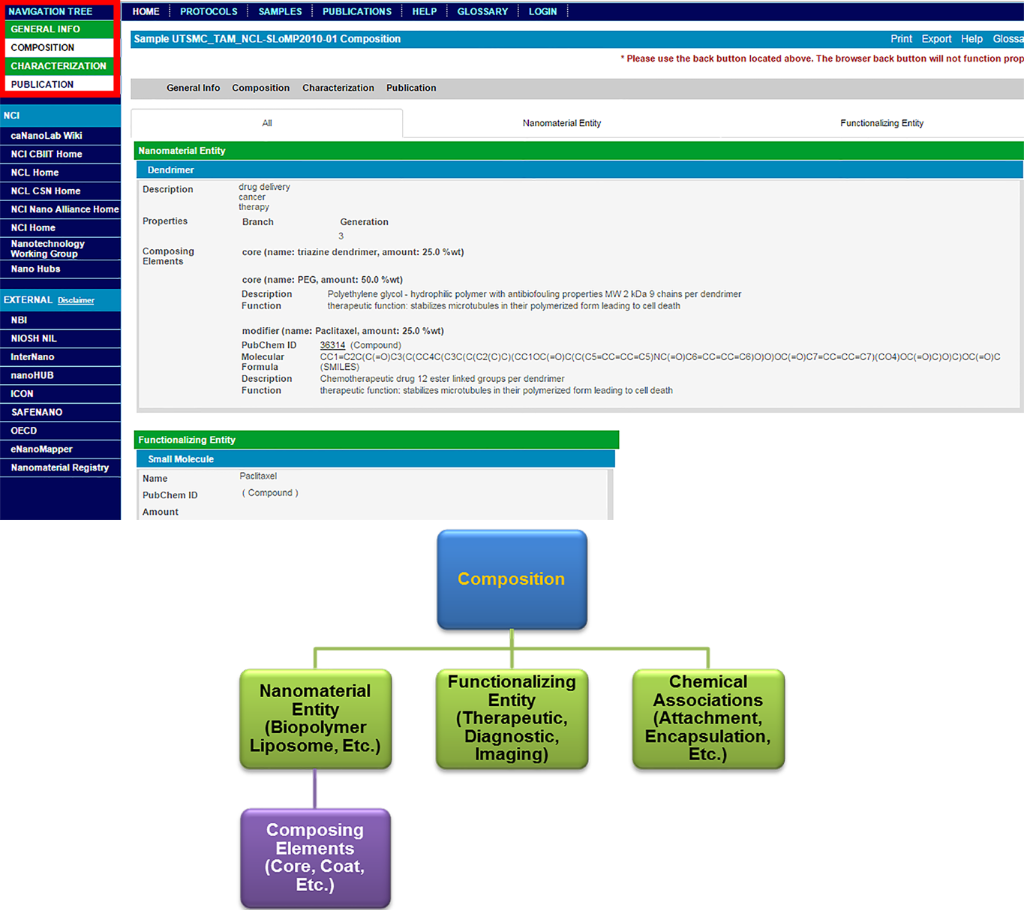The width and height of the screenshot is (1024, 911).
Task: Click the blue Composition diagram box
Action: pos(511,579)
